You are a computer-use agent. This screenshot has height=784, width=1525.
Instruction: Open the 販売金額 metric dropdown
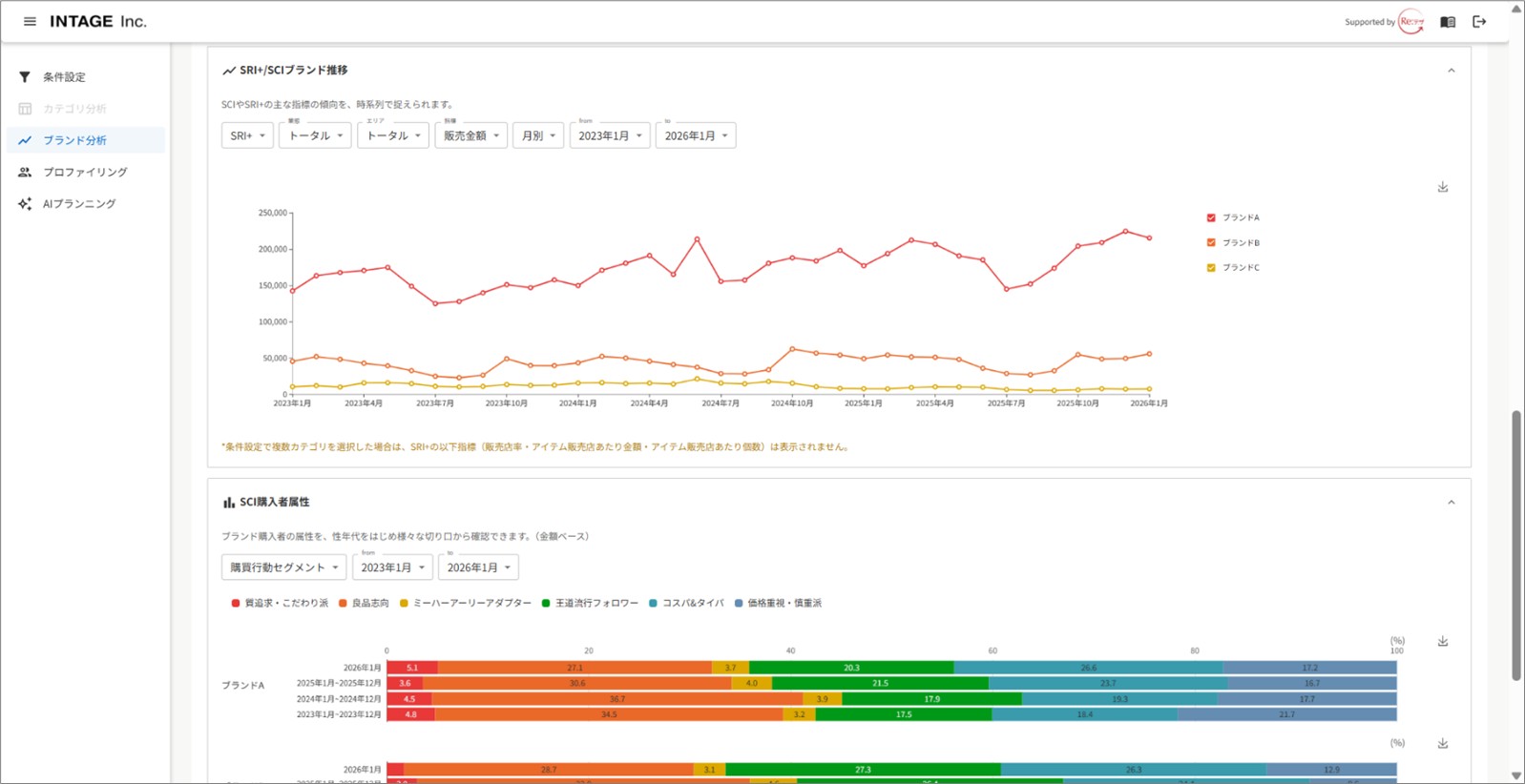(x=470, y=135)
